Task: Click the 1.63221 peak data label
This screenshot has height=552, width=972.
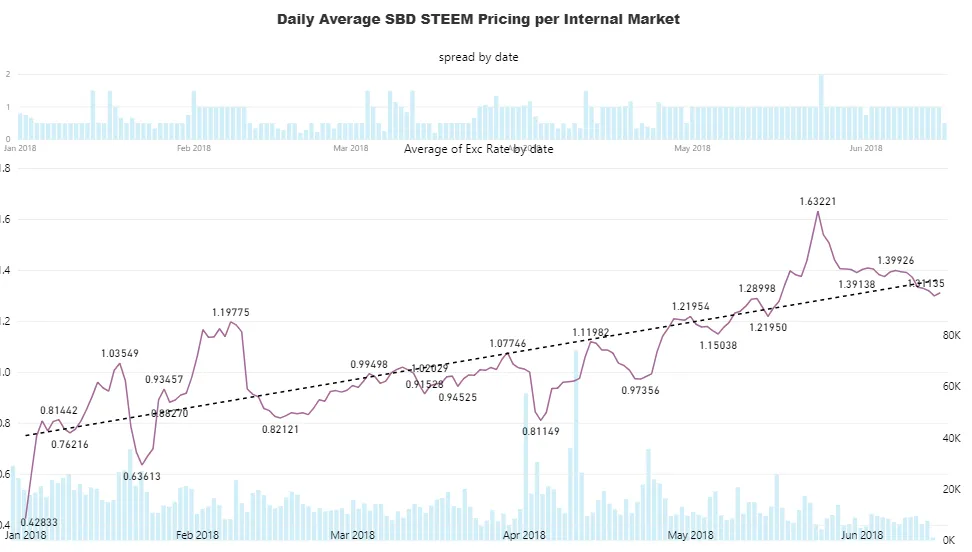Action: tap(818, 202)
